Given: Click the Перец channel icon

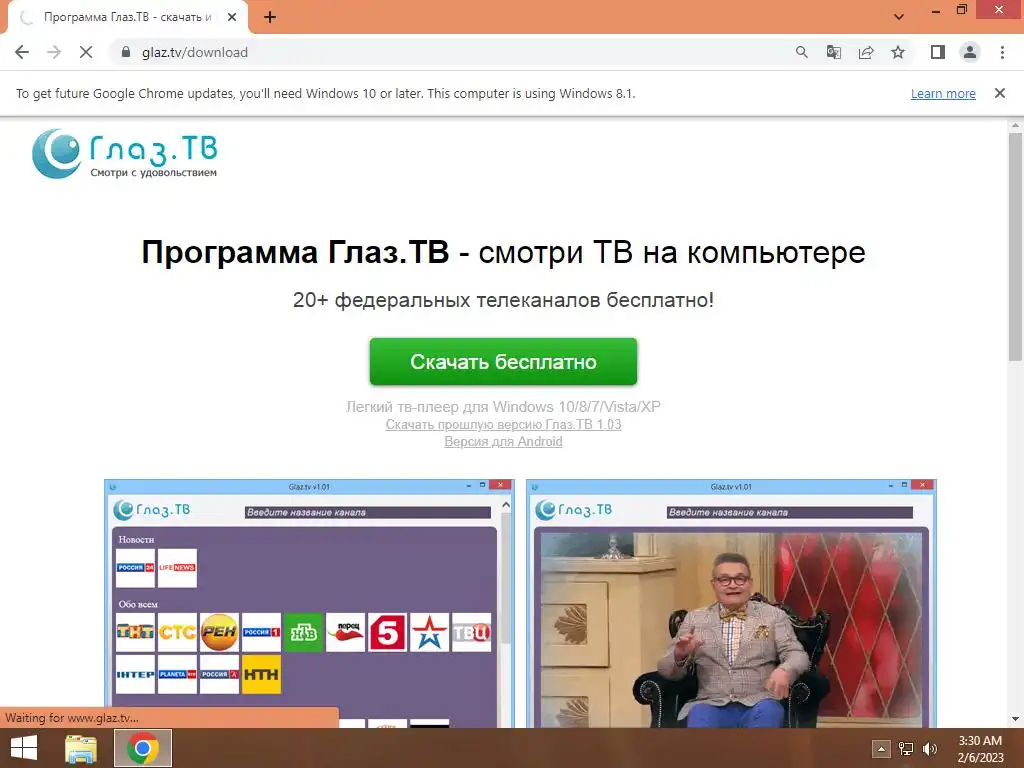Looking at the screenshot, I should point(345,632).
